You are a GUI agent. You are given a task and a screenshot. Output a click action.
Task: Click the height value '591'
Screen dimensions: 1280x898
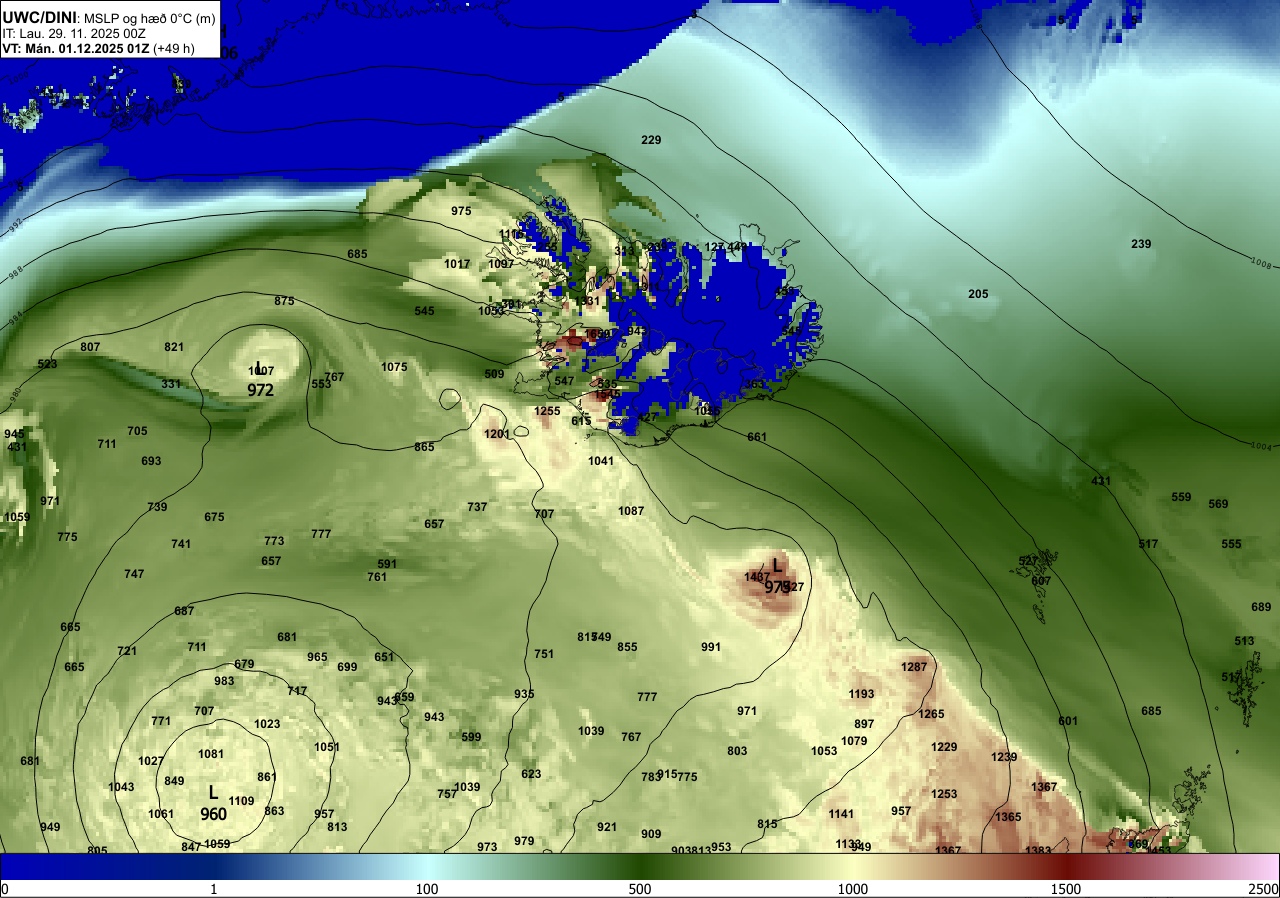[387, 564]
